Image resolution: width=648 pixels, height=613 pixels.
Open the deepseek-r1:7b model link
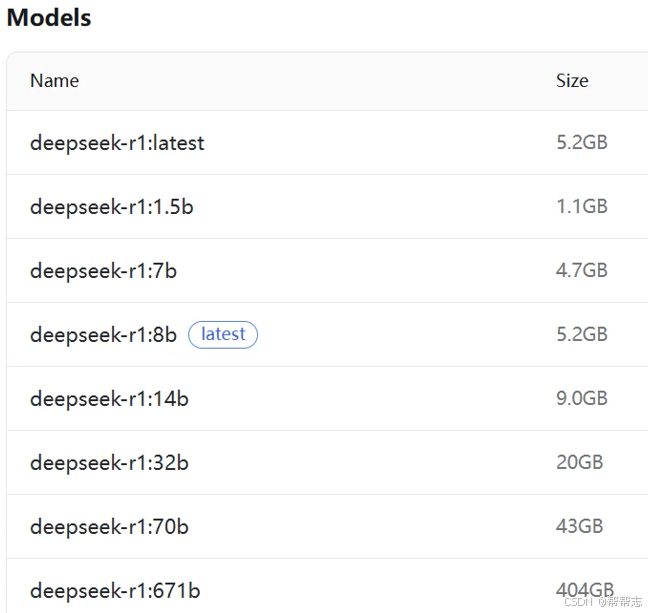pyautogui.click(x=103, y=271)
